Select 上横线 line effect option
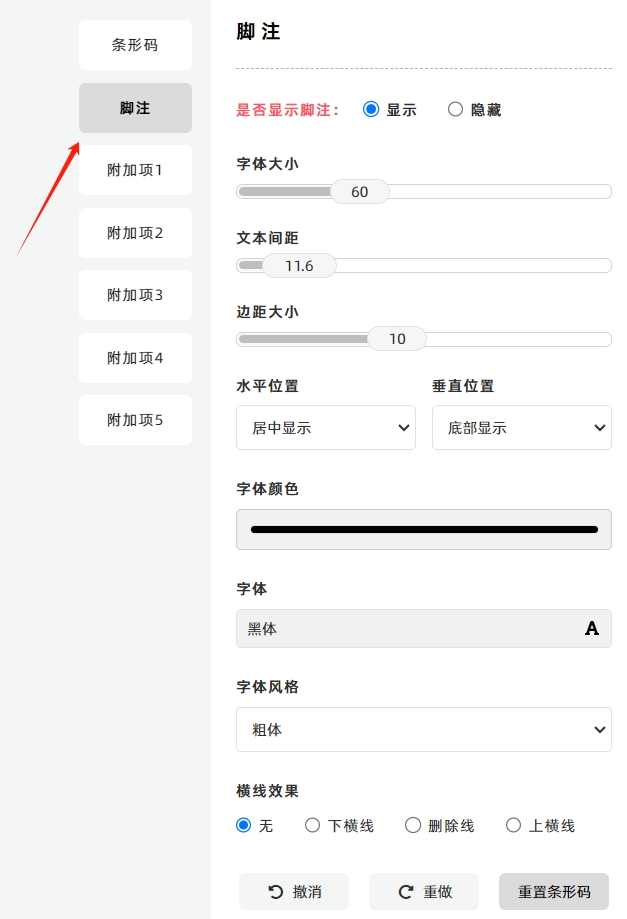 [513, 825]
